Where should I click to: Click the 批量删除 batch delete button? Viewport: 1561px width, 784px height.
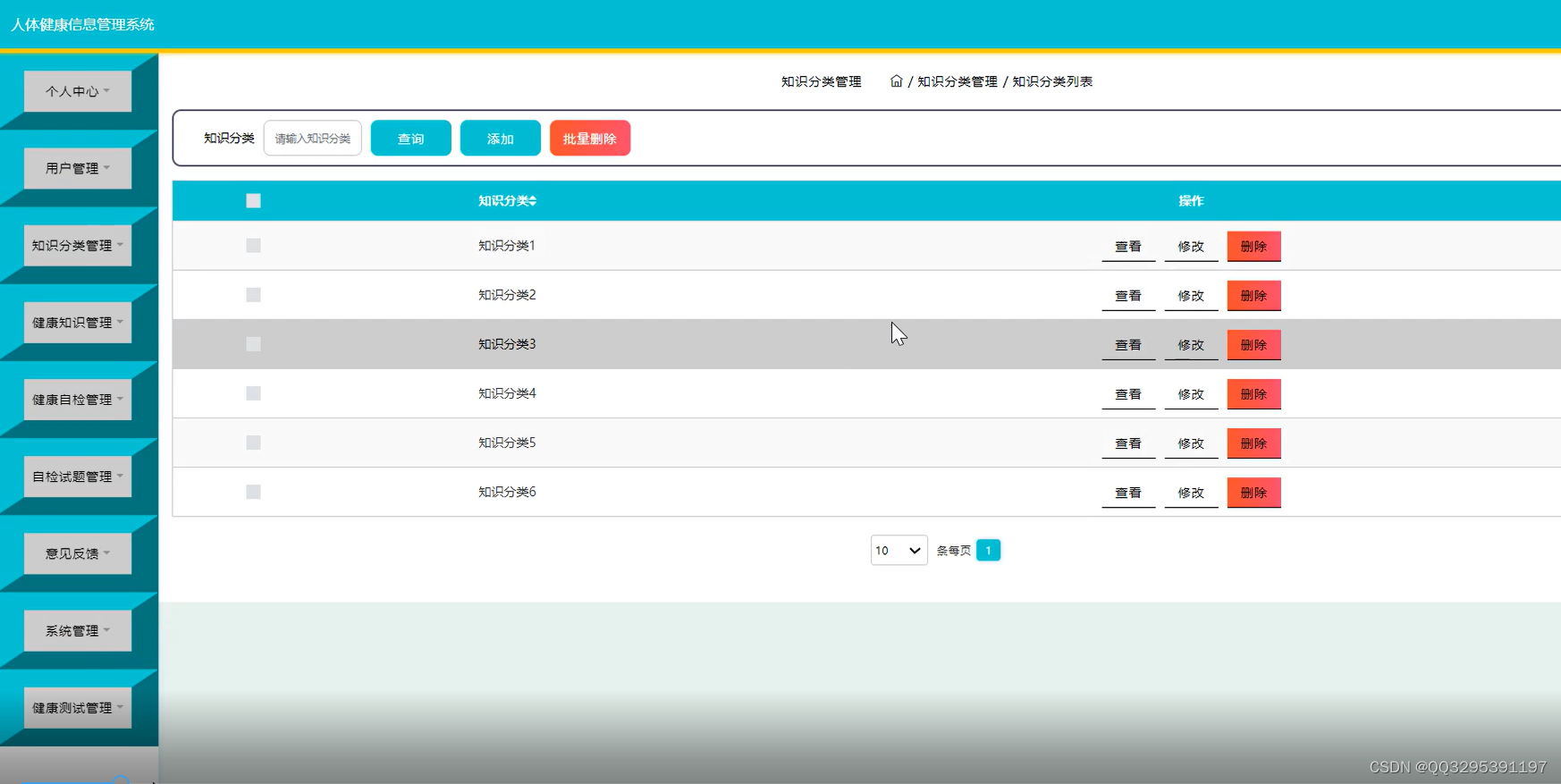coord(590,139)
